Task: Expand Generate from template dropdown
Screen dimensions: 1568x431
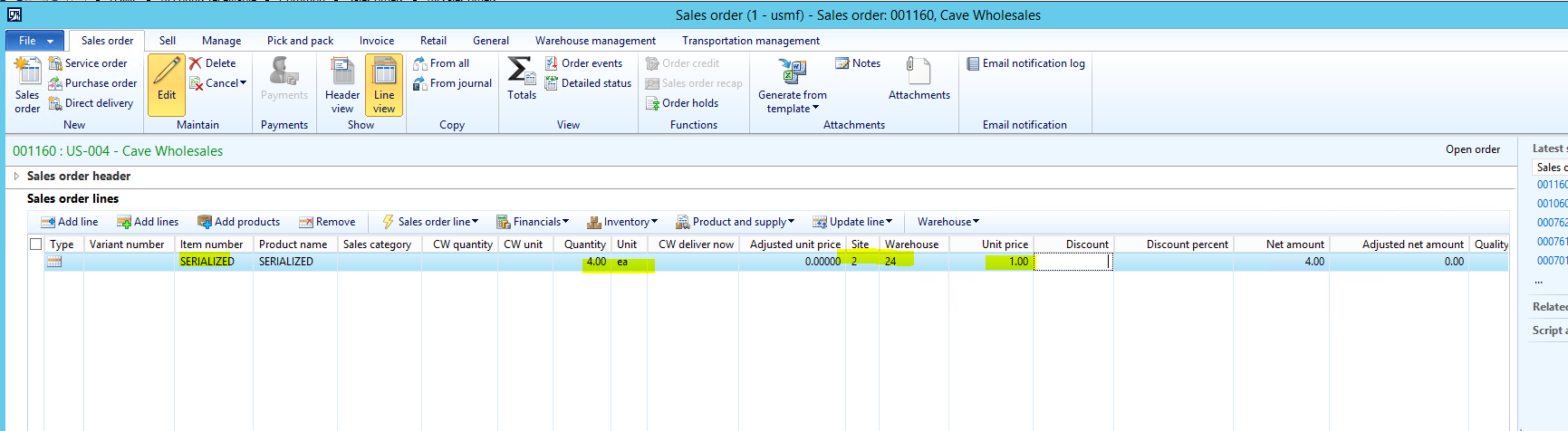Action: click(x=792, y=101)
